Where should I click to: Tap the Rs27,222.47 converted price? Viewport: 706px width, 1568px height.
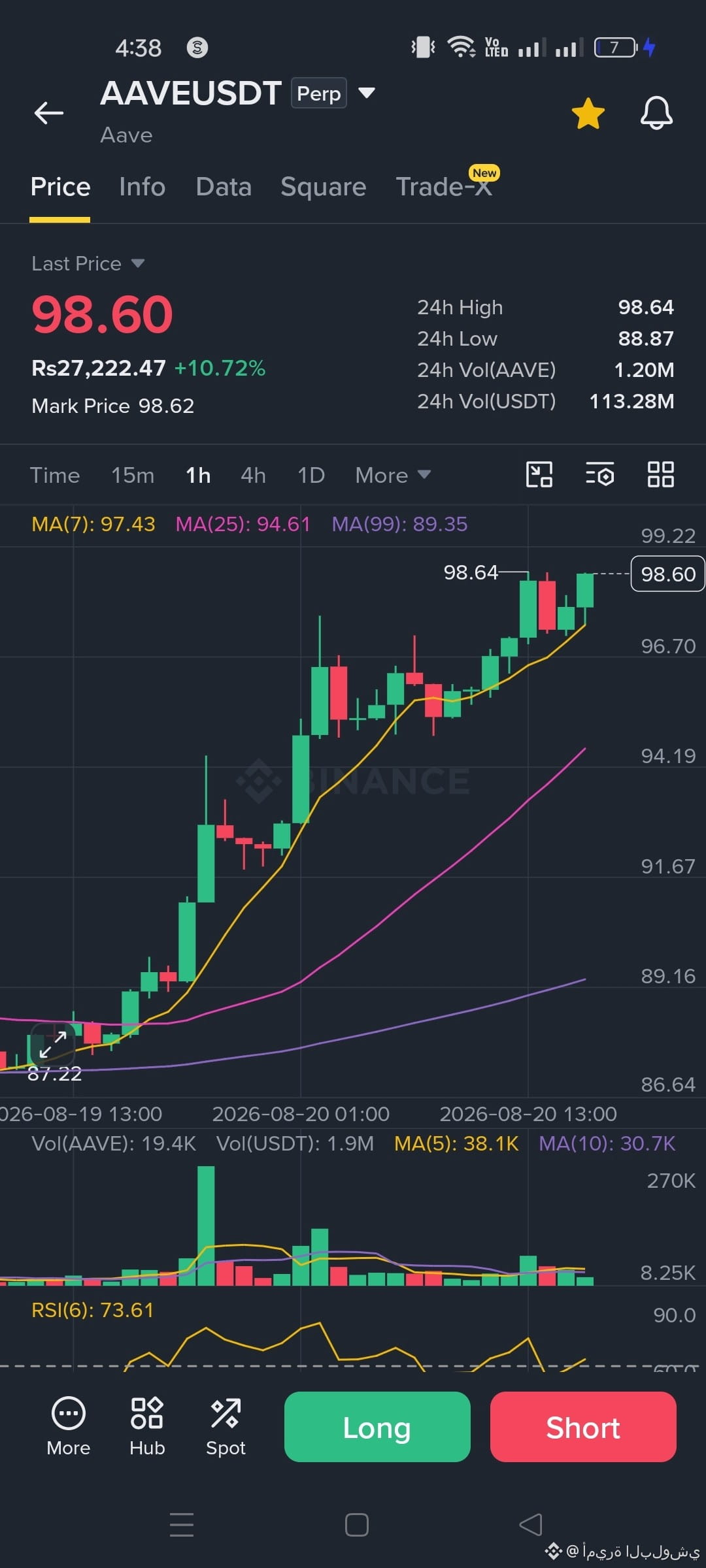click(99, 368)
